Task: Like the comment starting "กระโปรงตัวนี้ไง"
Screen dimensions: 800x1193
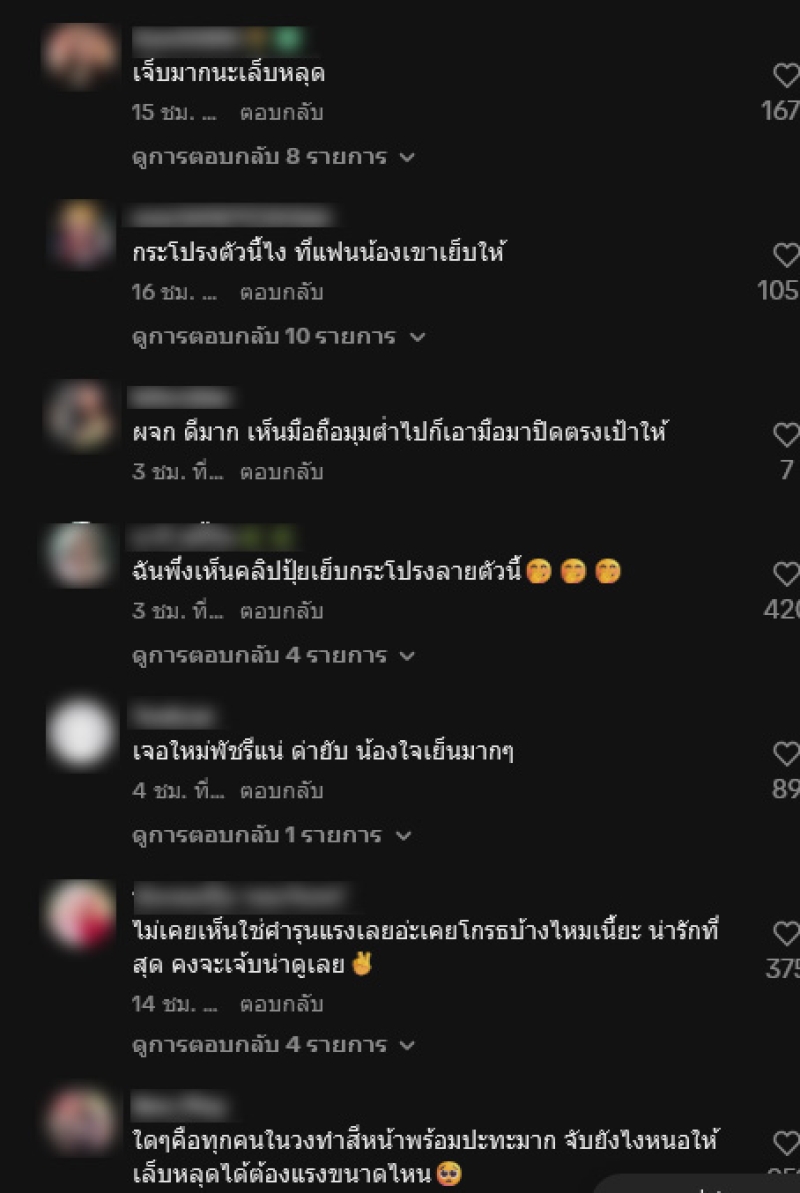Action: point(787,255)
